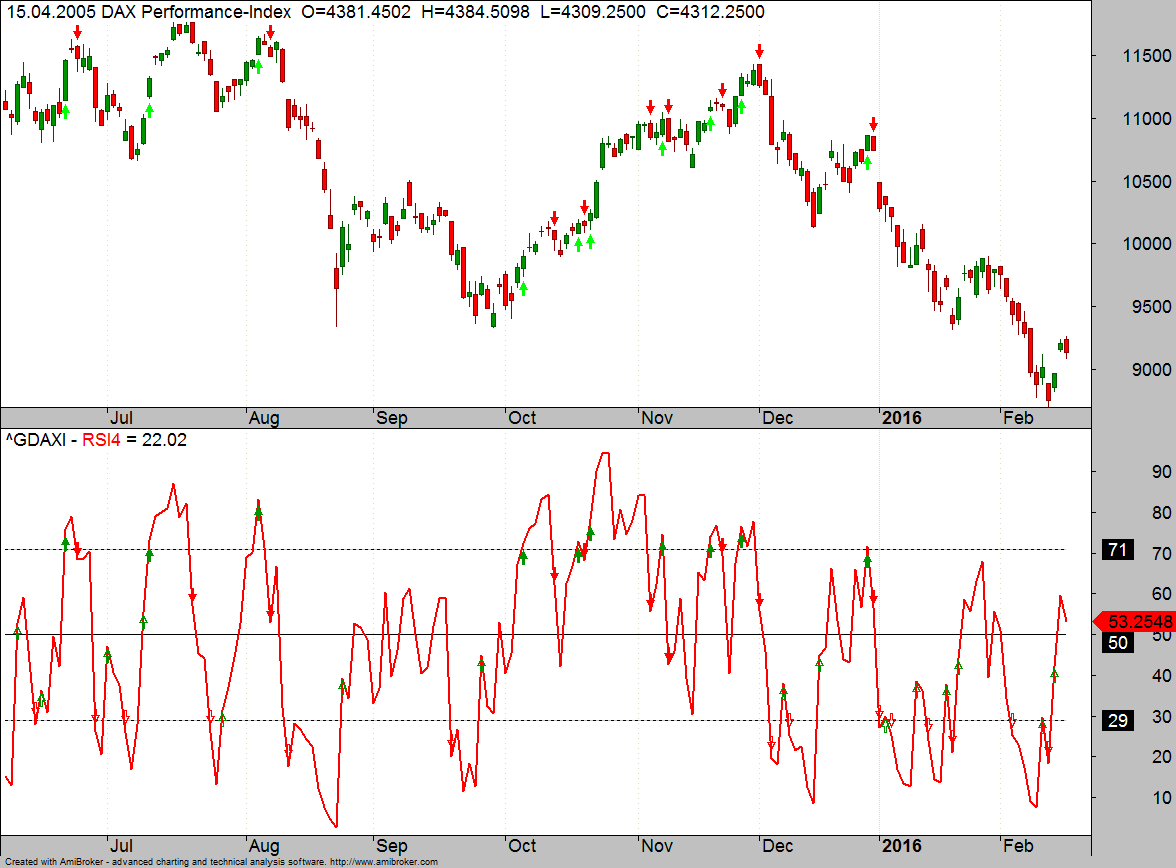
Task: Click the black 29 oversold level tag
Action: click(1118, 721)
